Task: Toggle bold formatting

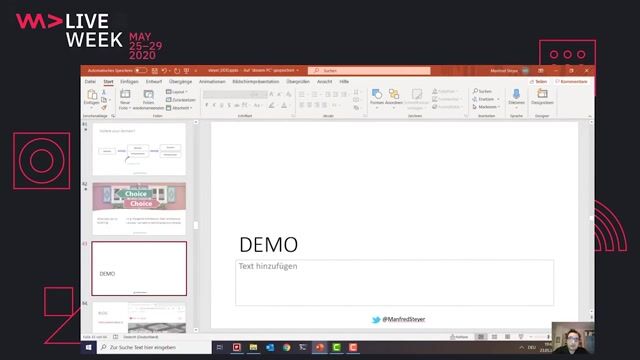Action: click(207, 105)
